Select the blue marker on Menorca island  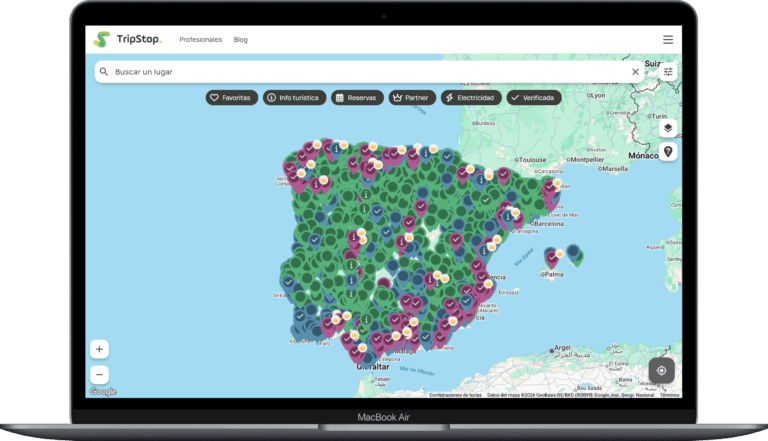click(573, 253)
